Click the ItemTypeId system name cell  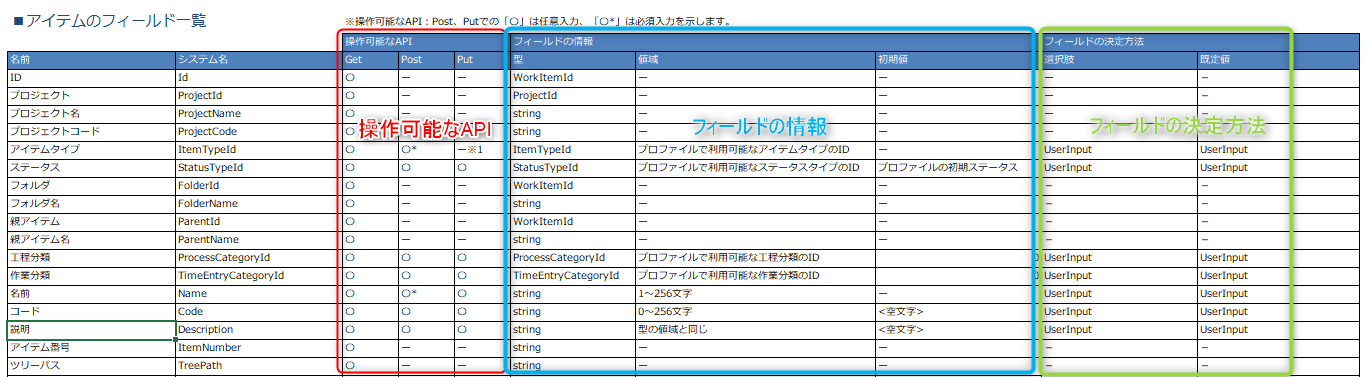pyautogui.click(x=258, y=150)
